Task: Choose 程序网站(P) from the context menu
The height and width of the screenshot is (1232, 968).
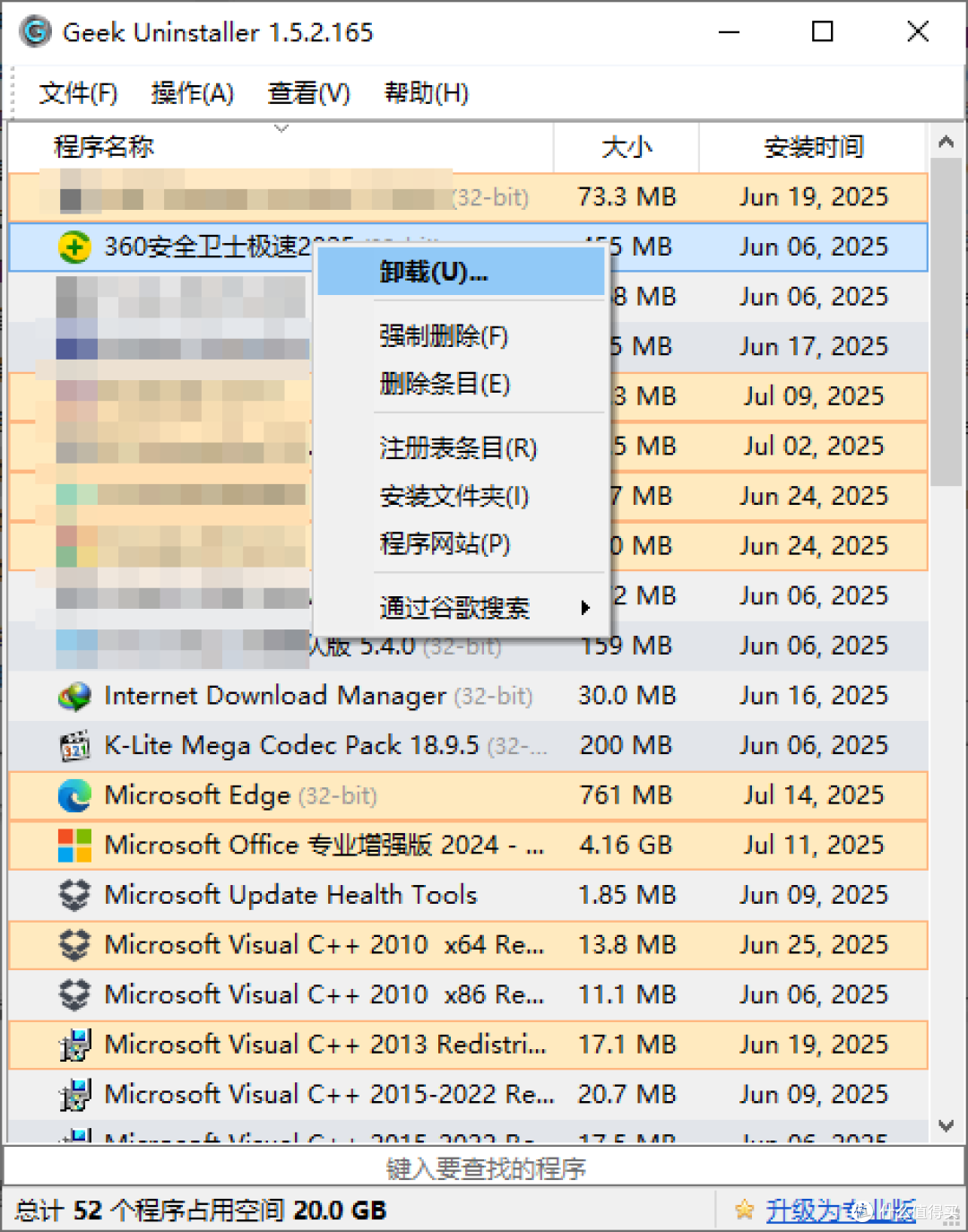Action: (461, 543)
